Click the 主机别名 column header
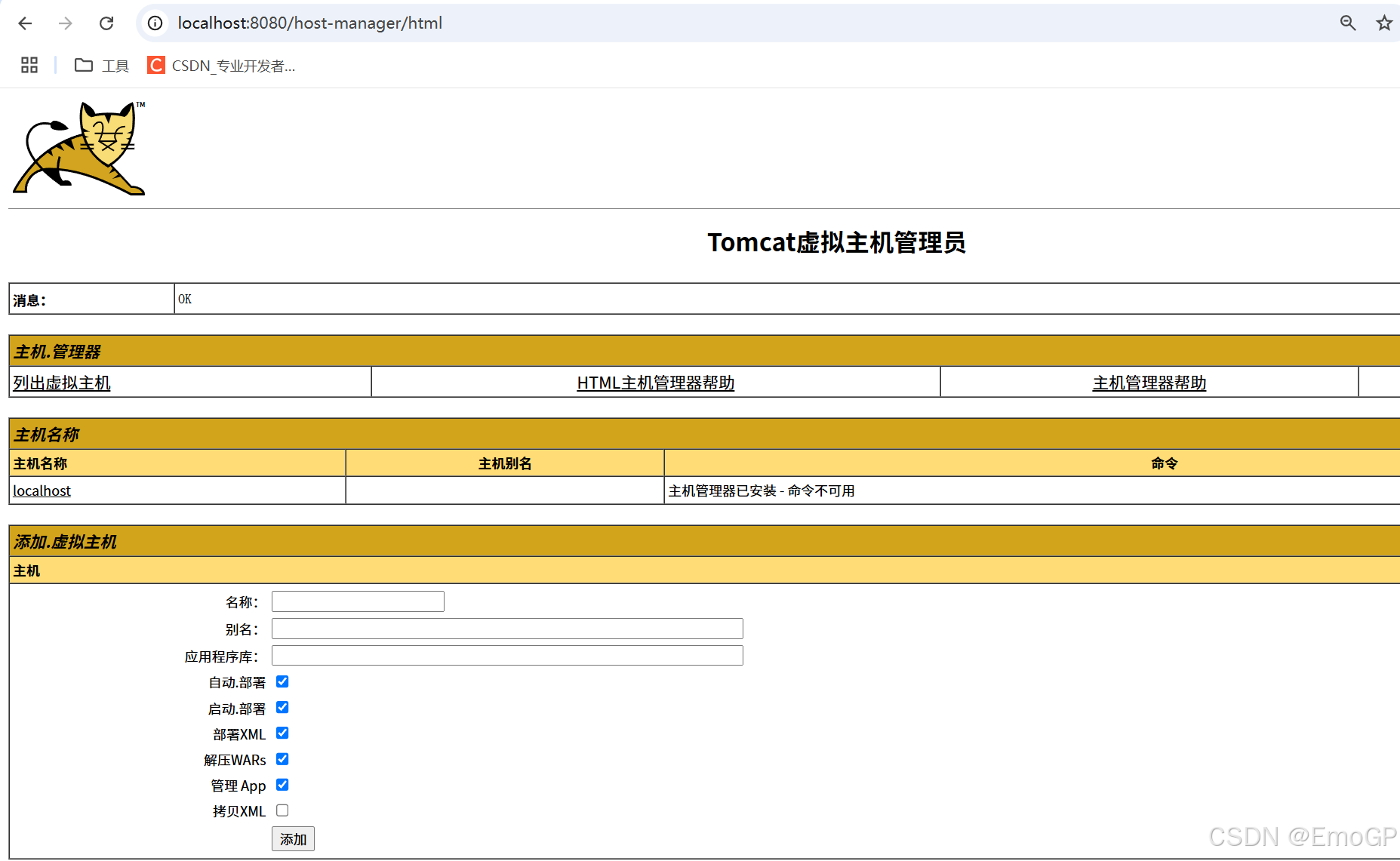Image resolution: width=1400 pixels, height=861 pixels. coord(505,463)
